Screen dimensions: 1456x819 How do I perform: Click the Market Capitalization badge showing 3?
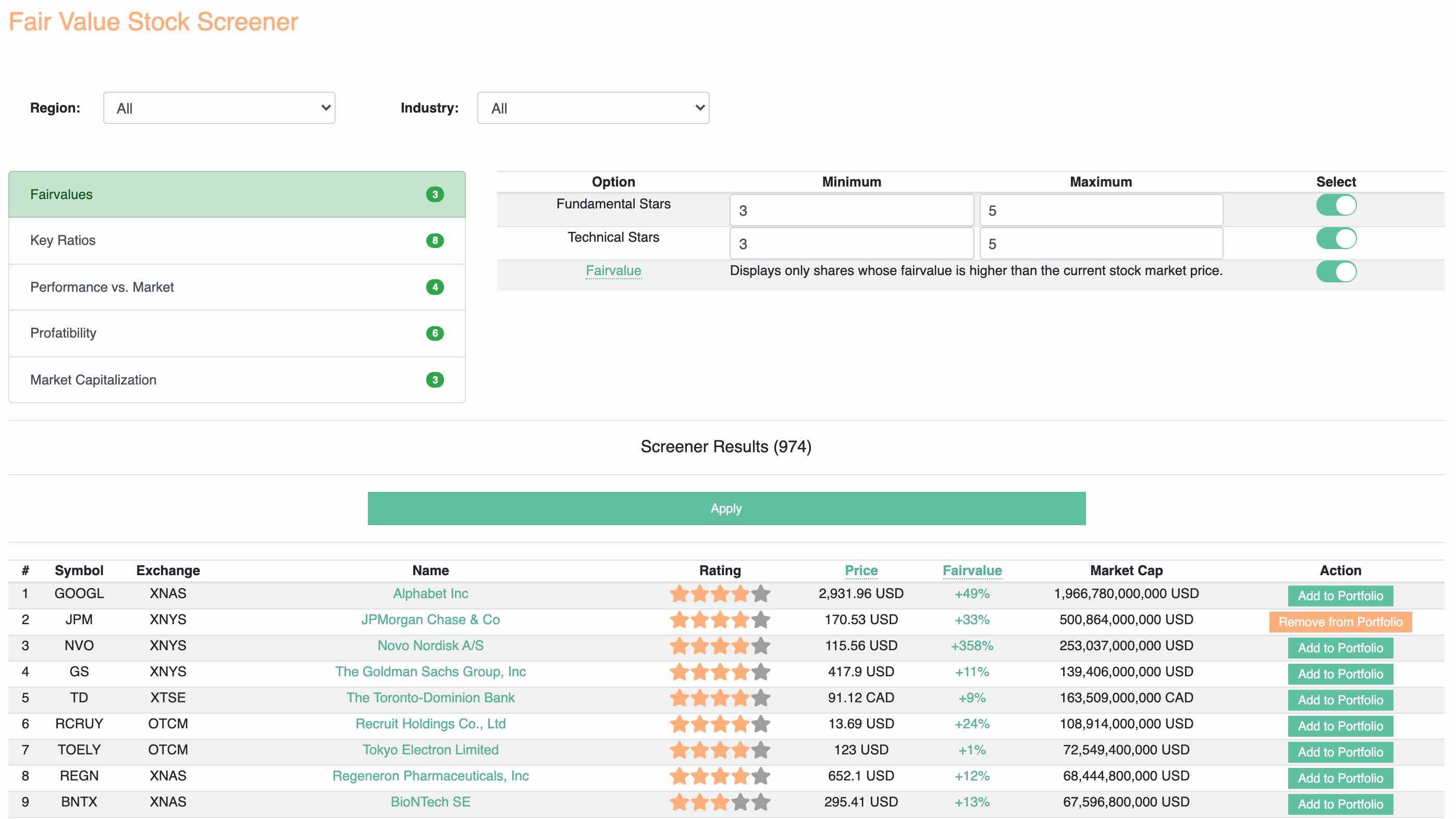[435, 380]
